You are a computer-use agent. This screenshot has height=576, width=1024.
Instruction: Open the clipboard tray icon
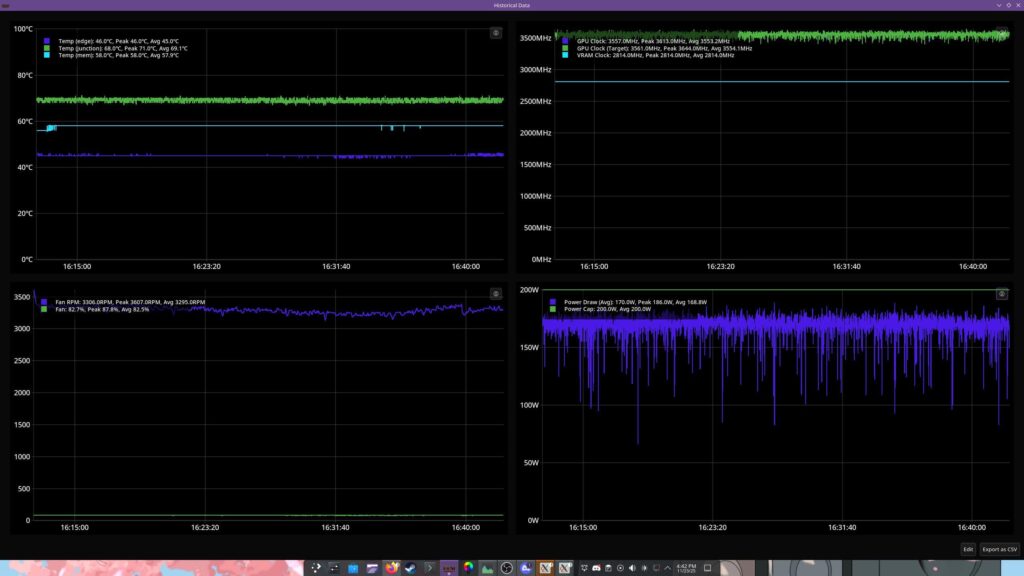click(x=608, y=568)
